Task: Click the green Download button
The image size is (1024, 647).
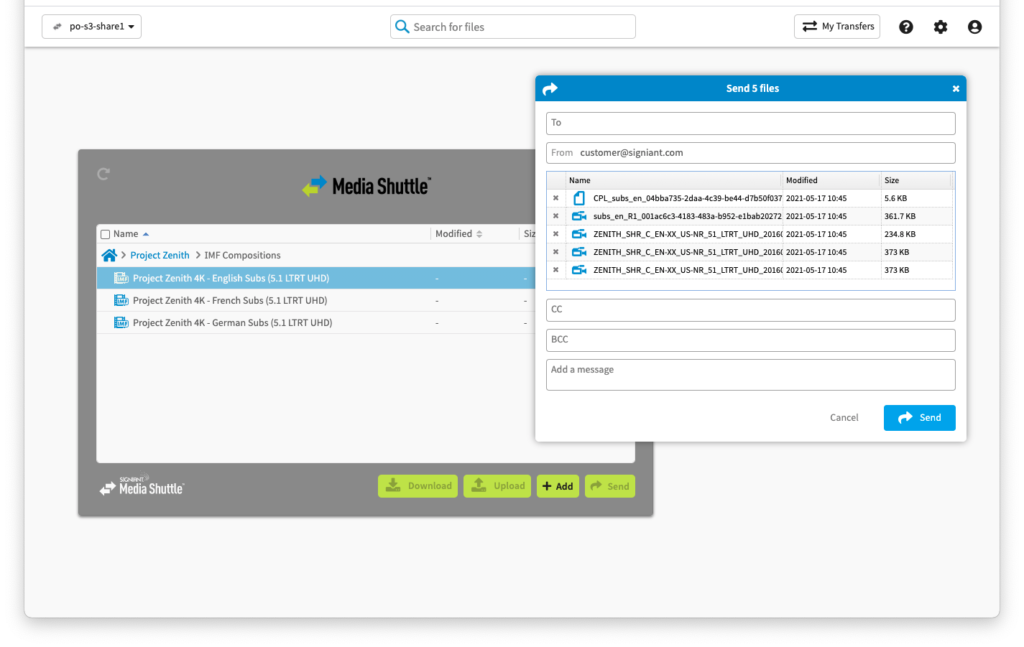Action: pyautogui.click(x=418, y=486)
